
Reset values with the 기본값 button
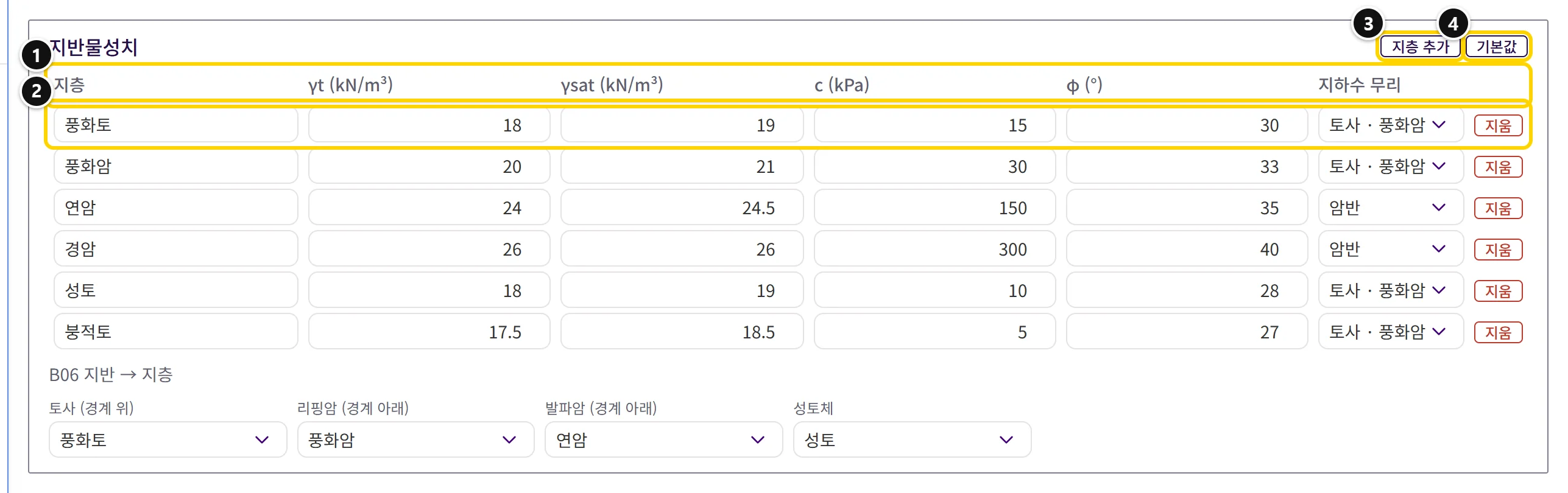point(1496,47)
